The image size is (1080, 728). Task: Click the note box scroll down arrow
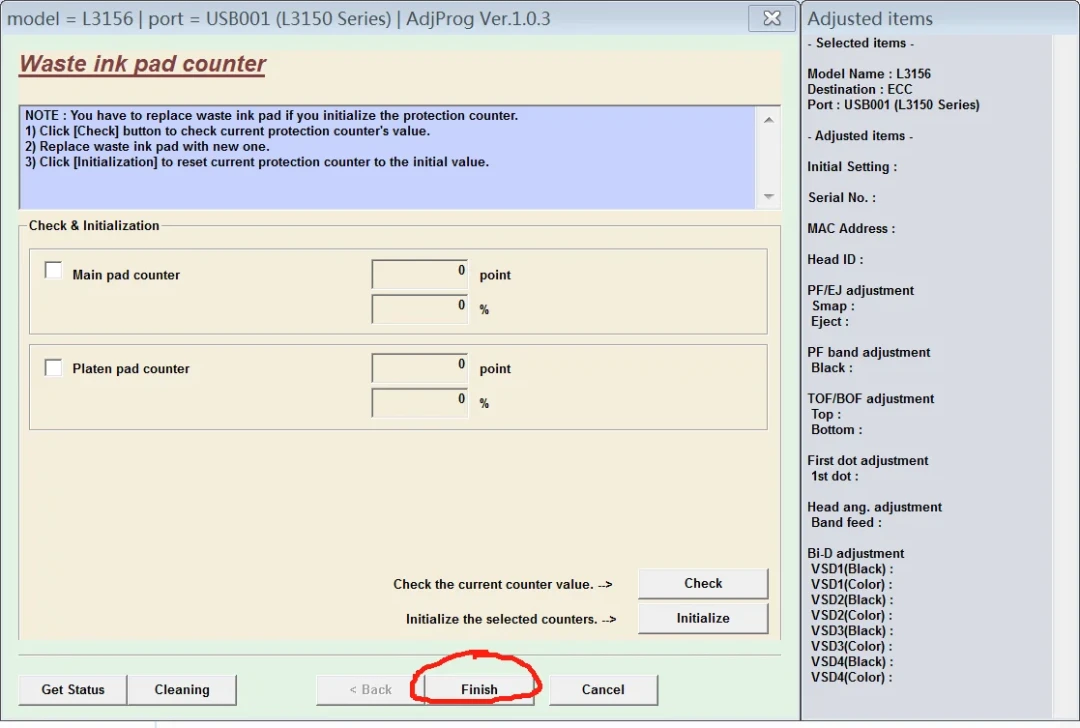pyautogui.click(x=769, y=196)
